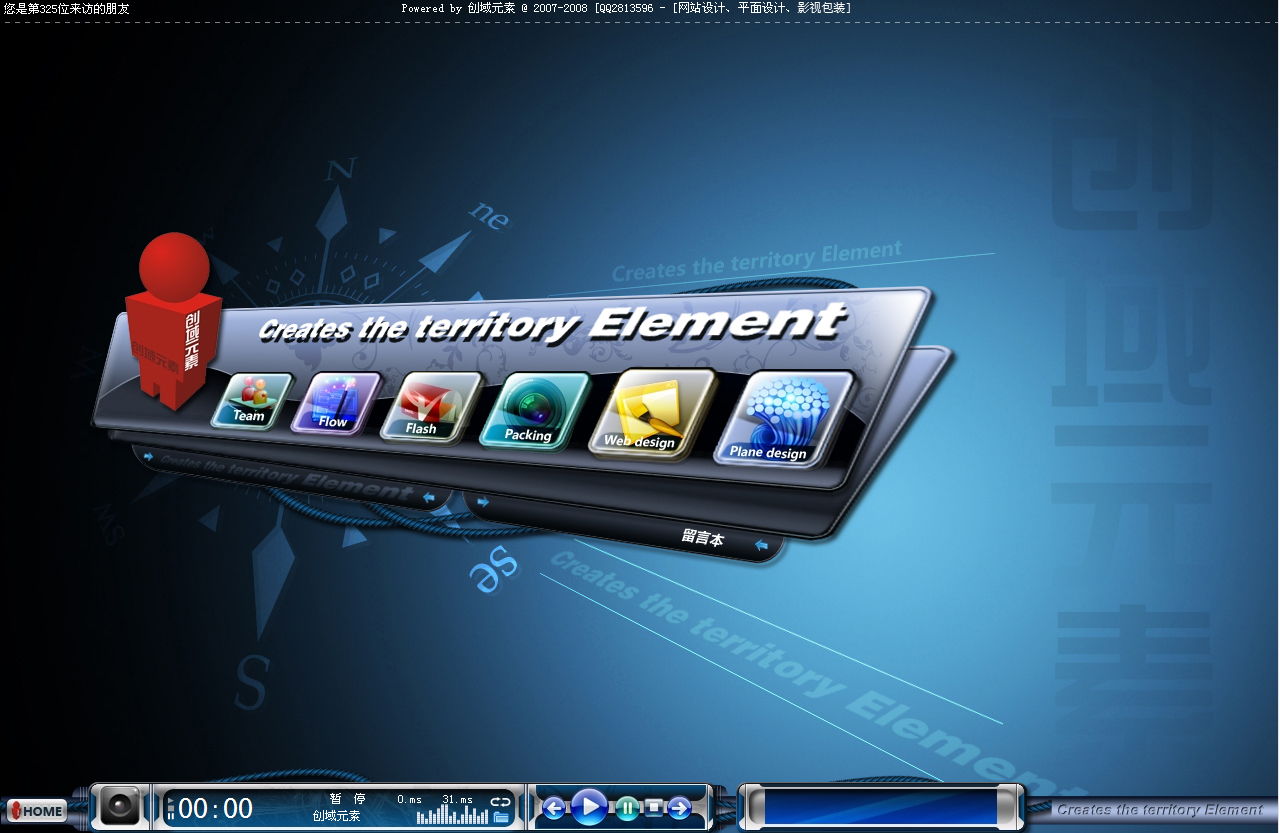The image size is (1280, 833).
Task: Click the arrow right of 留言本
Action: pyautogui.click(x=762, y=546)
